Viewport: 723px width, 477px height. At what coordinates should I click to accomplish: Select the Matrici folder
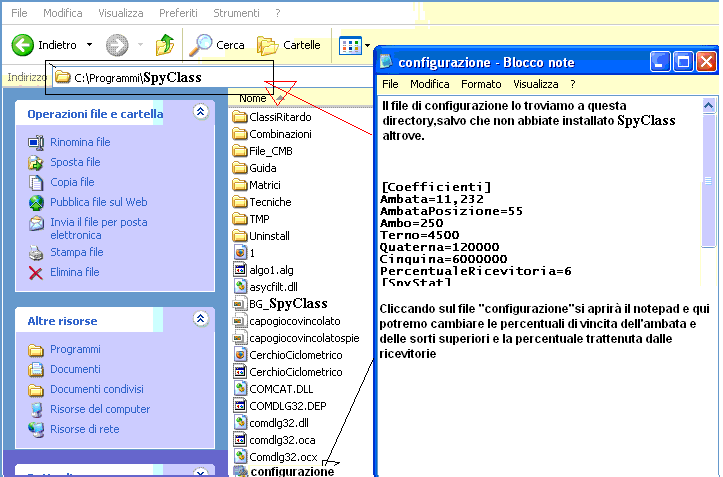click(x=256, y=185)
